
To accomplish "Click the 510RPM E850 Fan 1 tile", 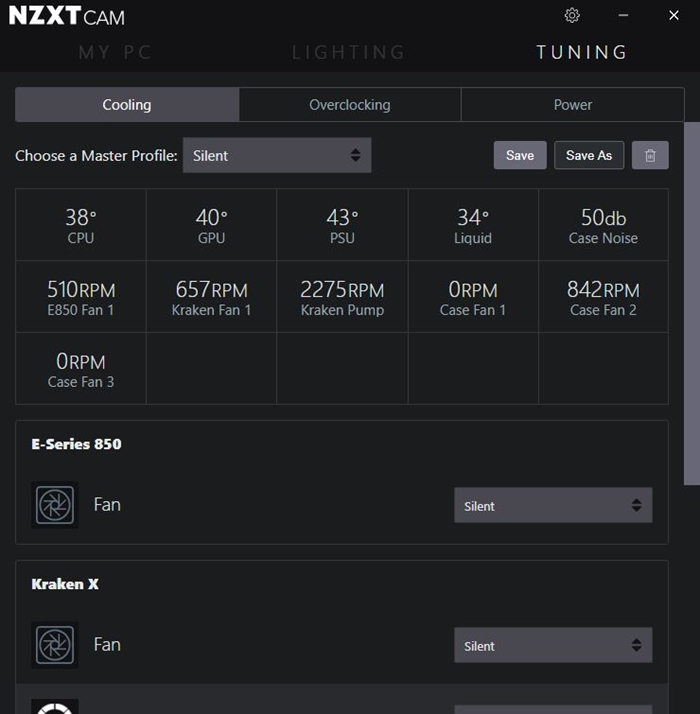I will pyautogui.click(x=81, y=297).
